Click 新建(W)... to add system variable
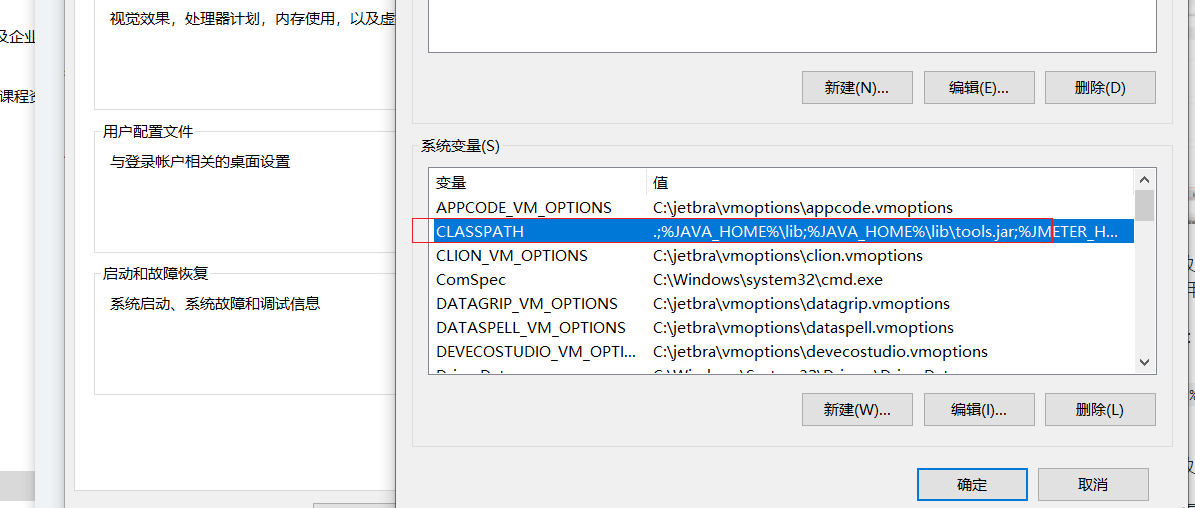Viewport: 1195px width, 508px height. coord(856,409)
